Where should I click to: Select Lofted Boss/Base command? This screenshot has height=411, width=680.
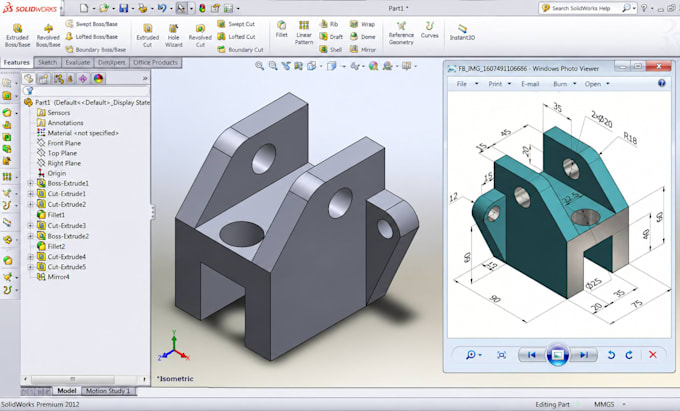pos(92,37)
